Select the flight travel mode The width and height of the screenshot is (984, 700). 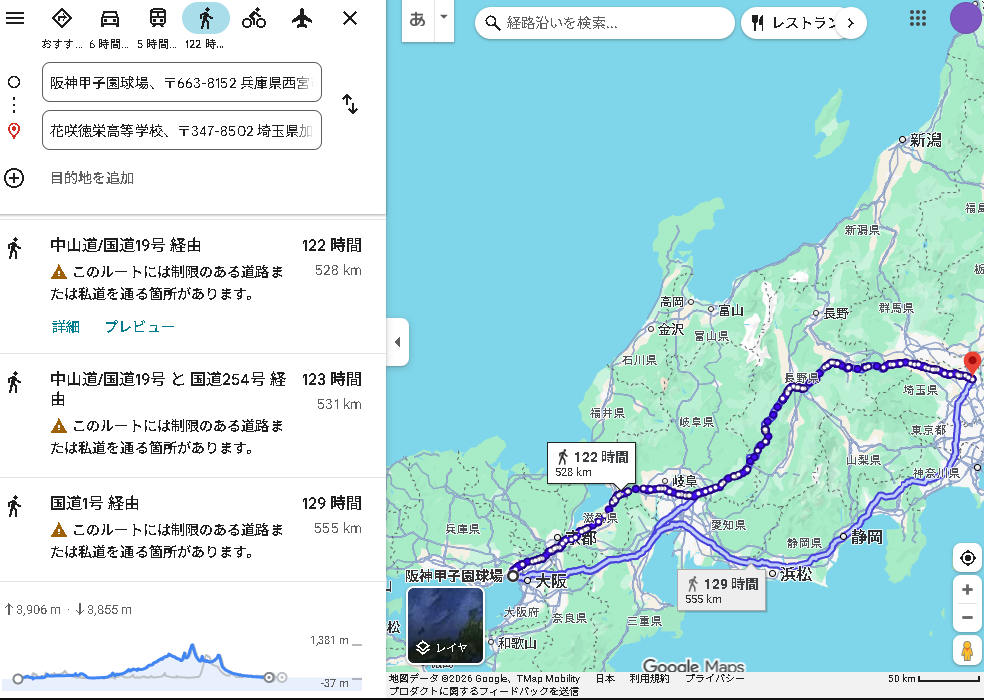pos(302,18)
